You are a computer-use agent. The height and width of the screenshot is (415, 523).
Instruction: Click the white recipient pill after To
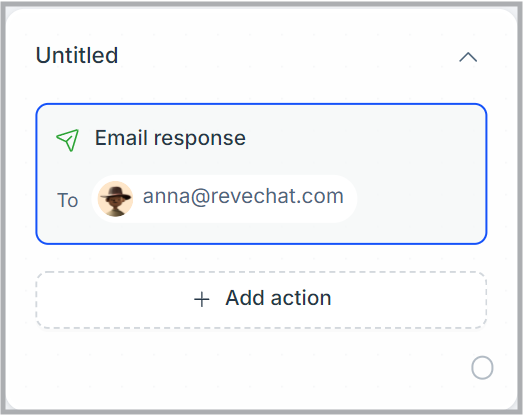pos(224,199)
